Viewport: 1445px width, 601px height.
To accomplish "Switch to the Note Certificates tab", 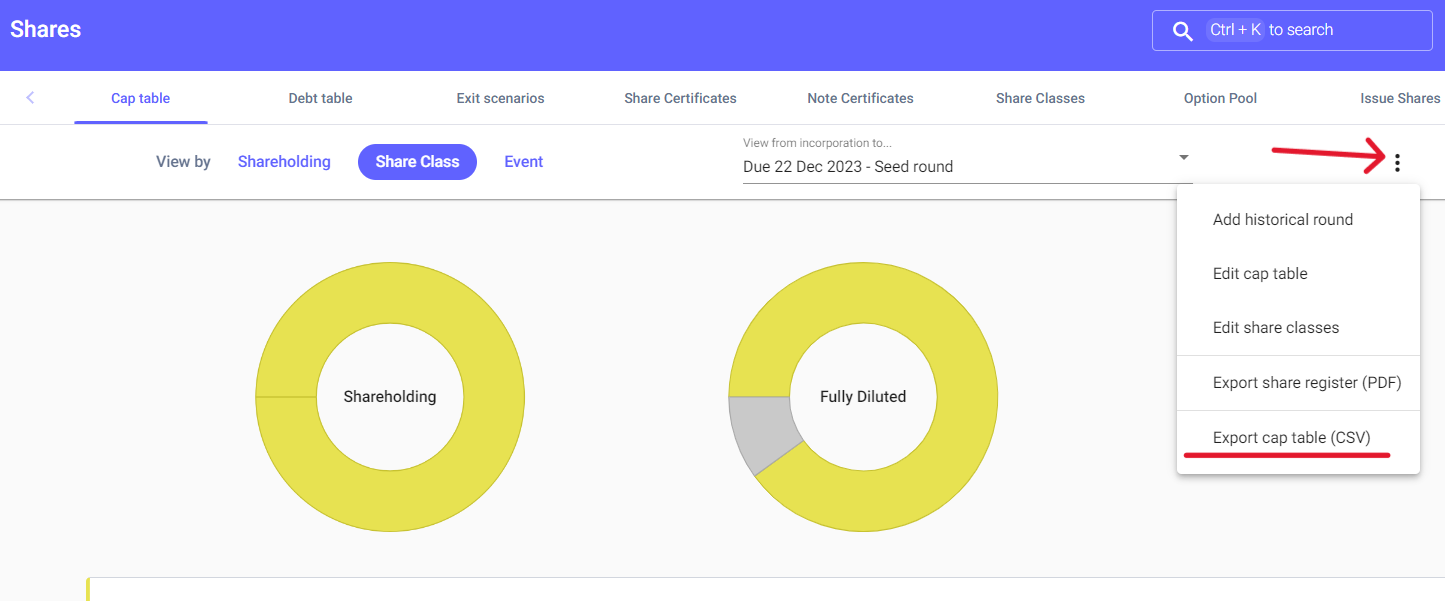I will [x=860, y=98].
